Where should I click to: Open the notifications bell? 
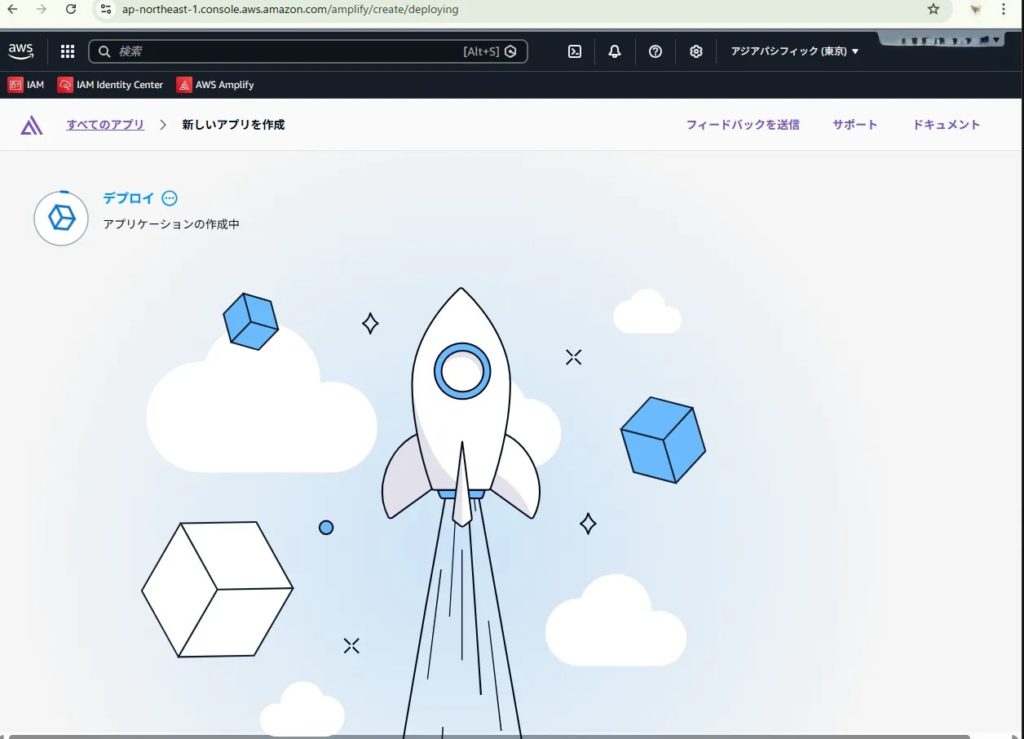point(615,51)
